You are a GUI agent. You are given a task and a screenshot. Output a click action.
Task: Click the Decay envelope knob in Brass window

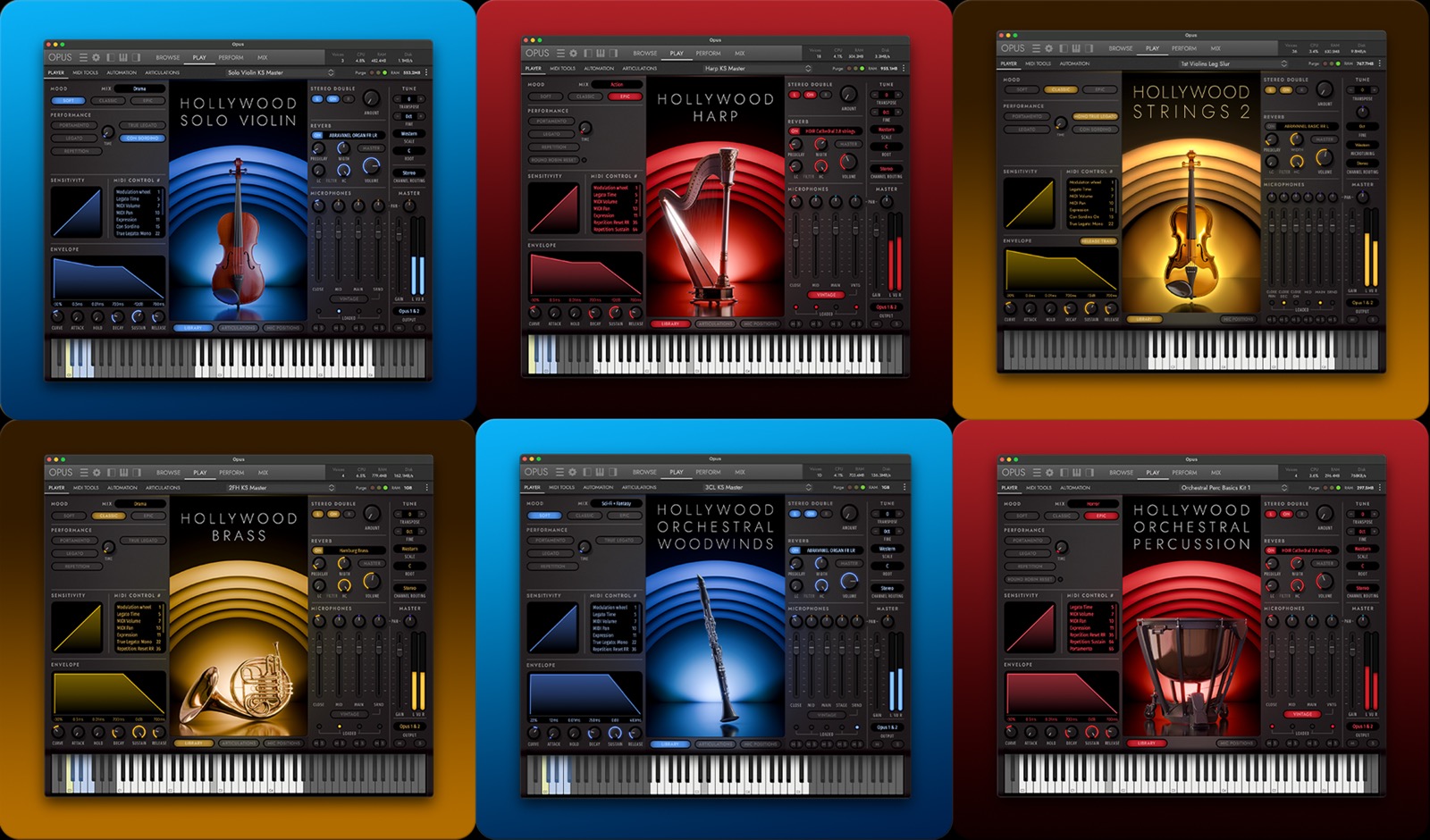[x=119, y=731]
